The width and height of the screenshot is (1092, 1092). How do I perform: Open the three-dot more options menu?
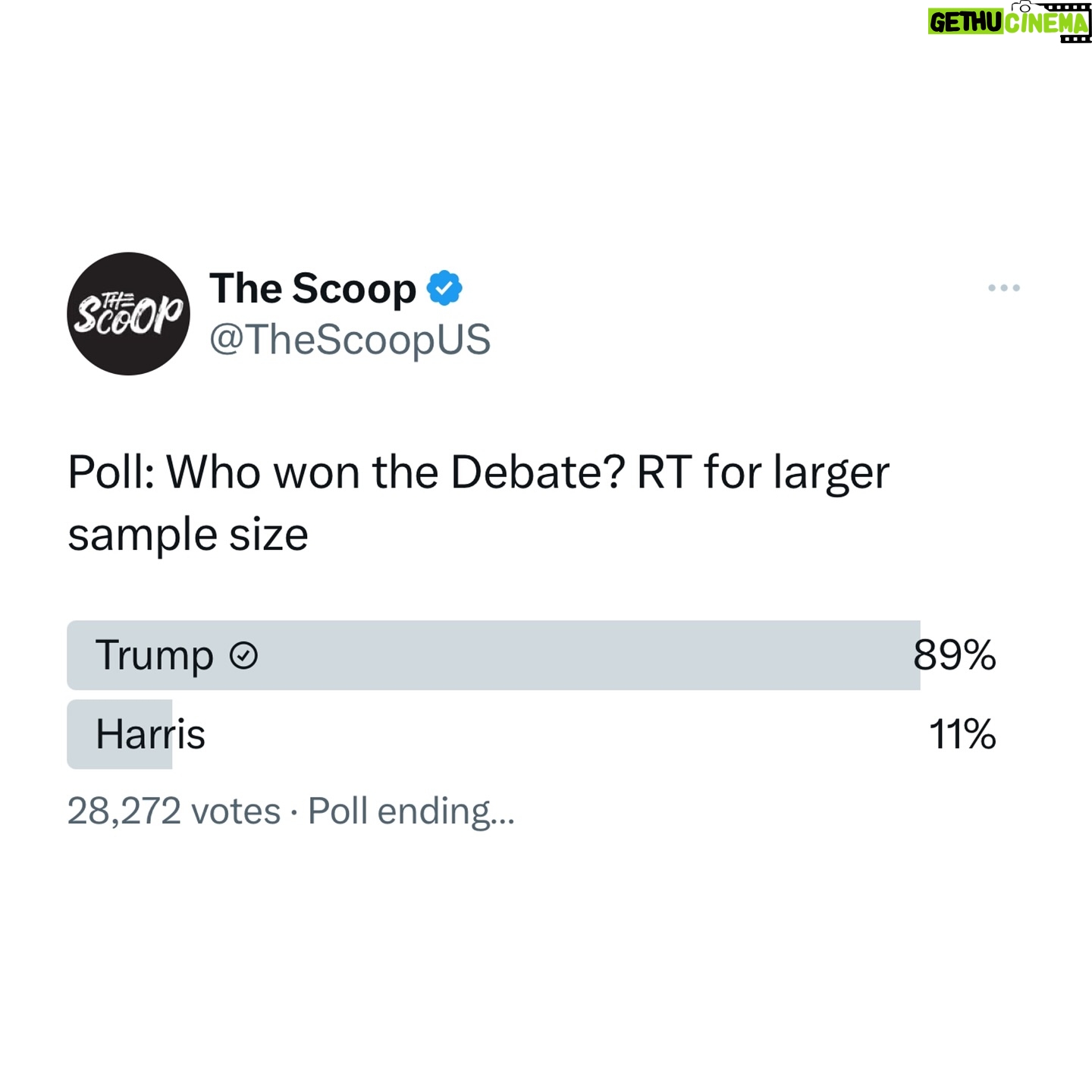[x=1003, y=288]
